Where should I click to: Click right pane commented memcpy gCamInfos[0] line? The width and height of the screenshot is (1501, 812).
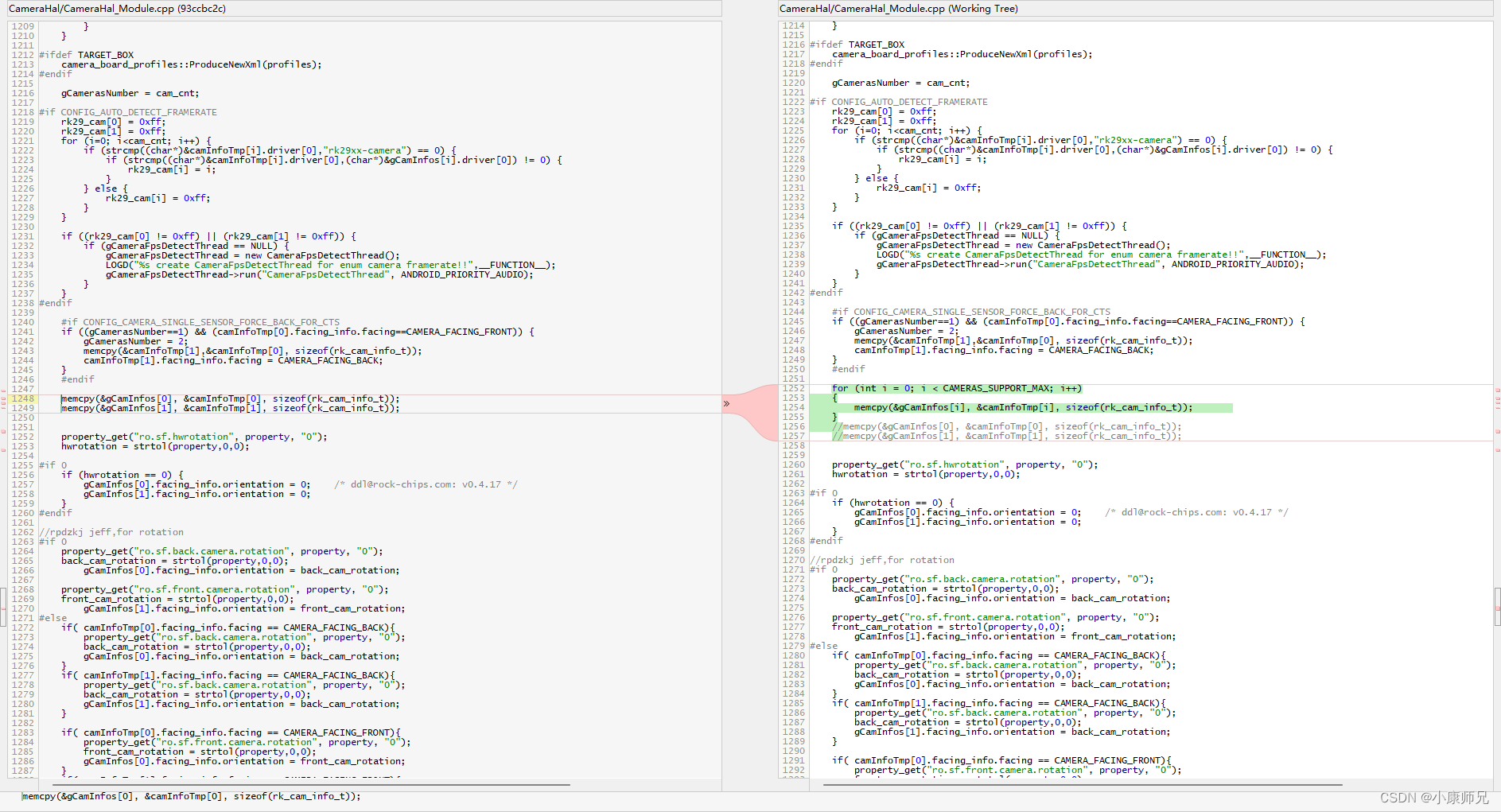(x=1007, y=426)
